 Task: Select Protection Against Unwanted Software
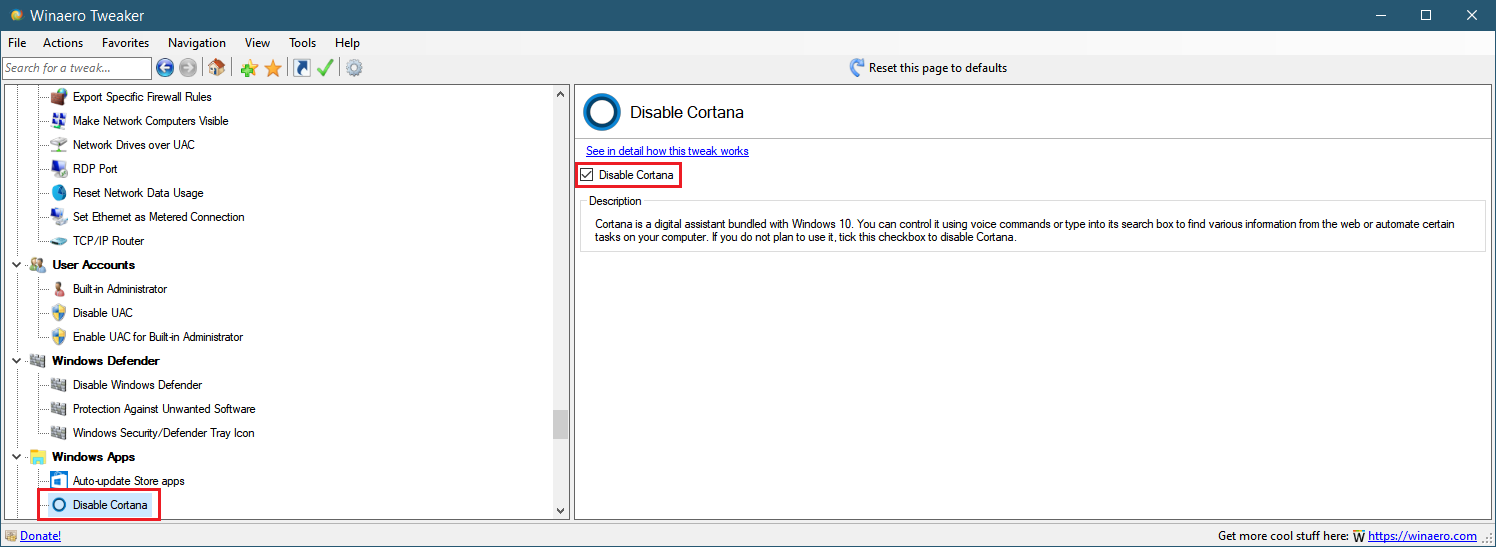164,409
